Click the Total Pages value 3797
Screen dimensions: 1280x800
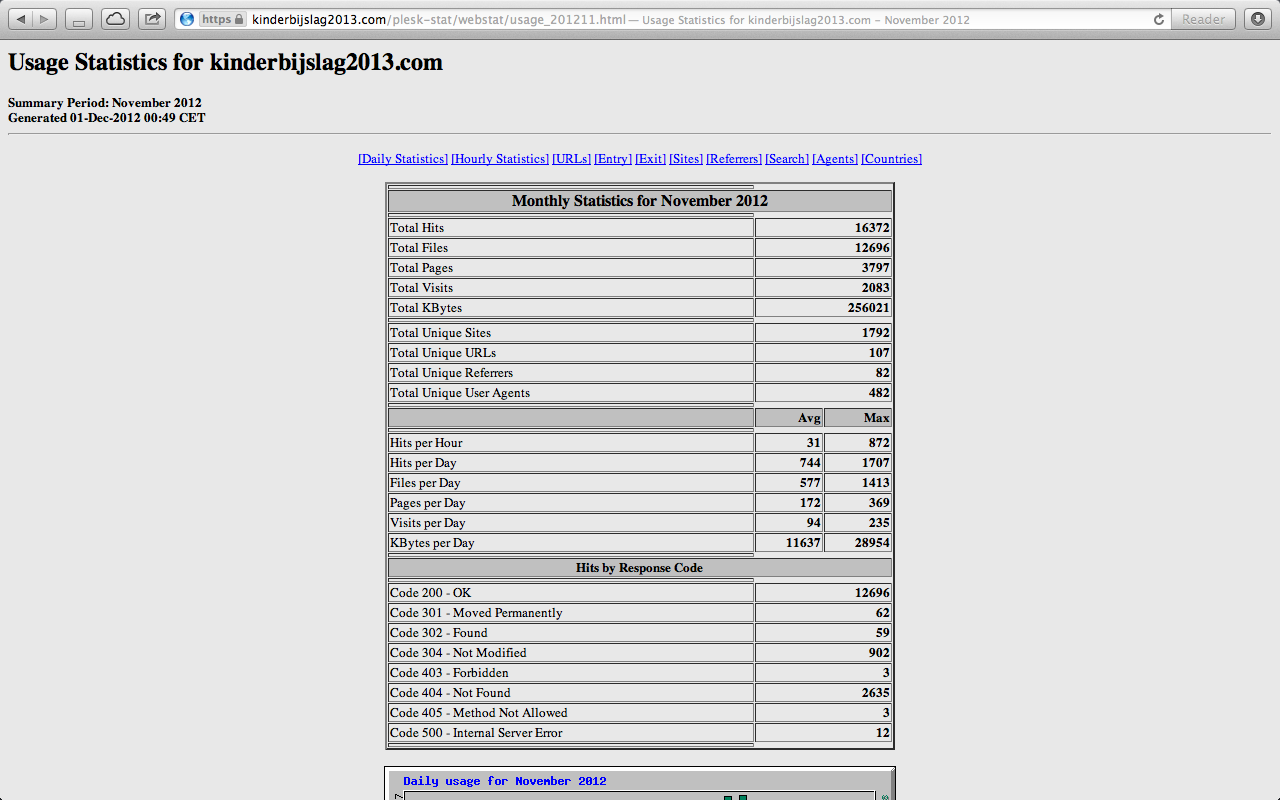(x=876, y=268)
